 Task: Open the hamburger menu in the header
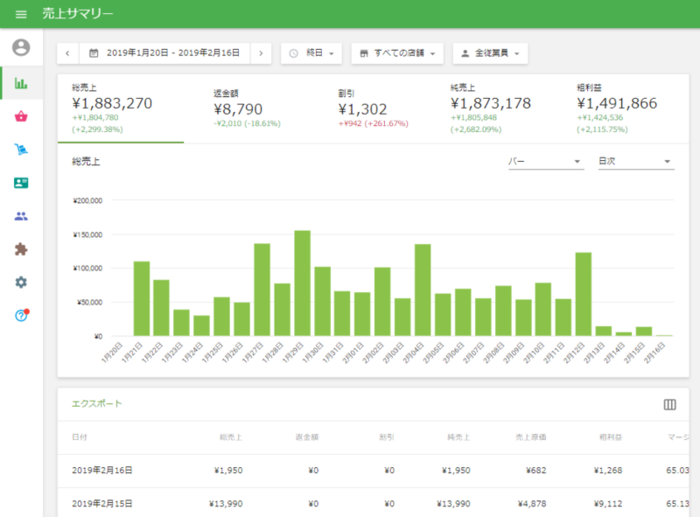tap(21, 14)
